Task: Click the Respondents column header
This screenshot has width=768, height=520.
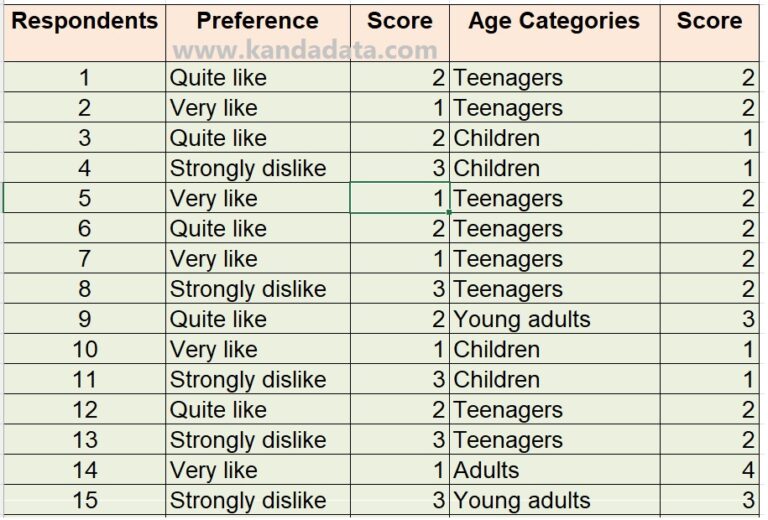Action: coord(84,21)
